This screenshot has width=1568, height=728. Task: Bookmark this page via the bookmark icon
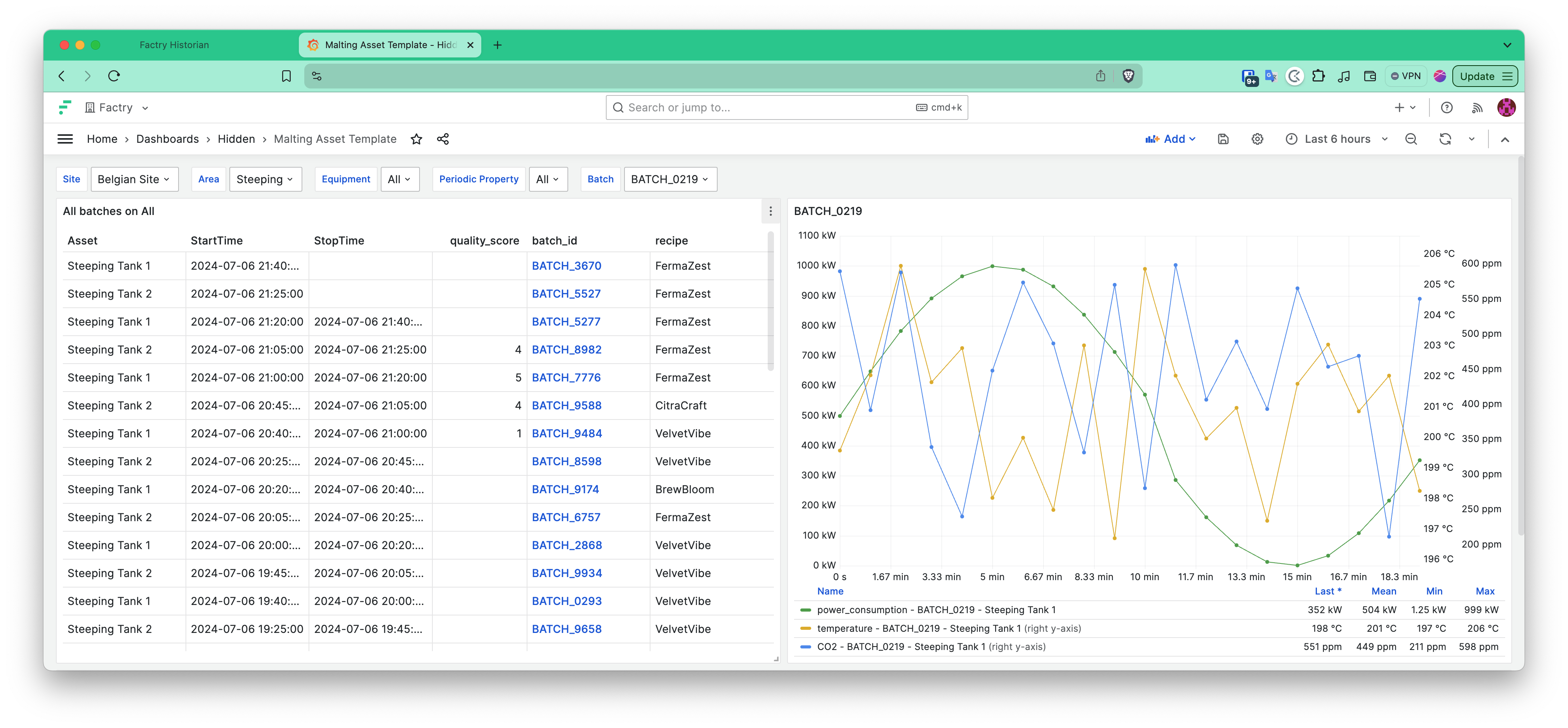(x=286, y=76)
